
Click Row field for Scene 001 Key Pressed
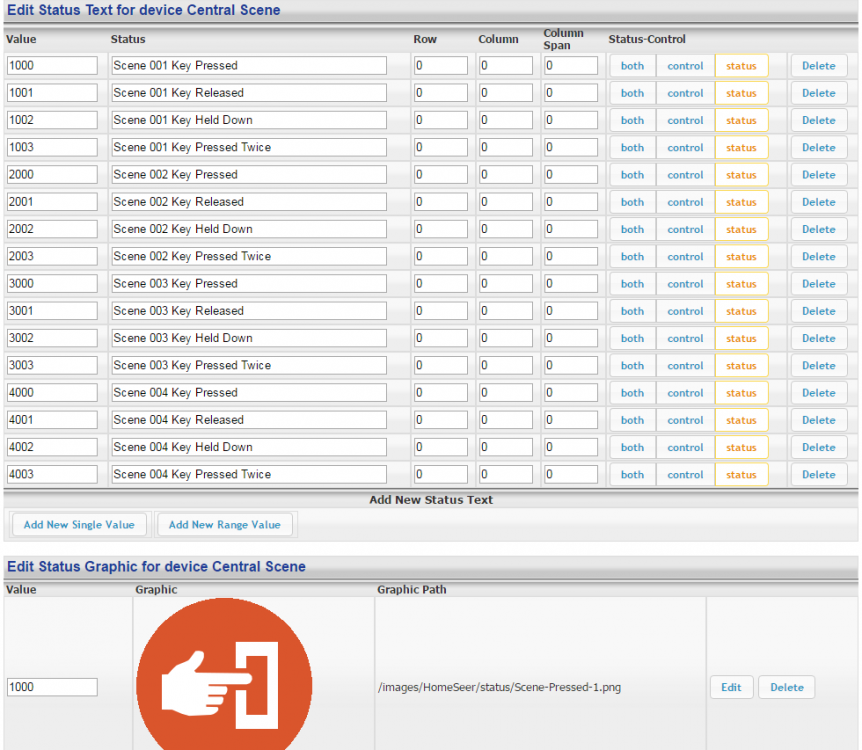440,66
